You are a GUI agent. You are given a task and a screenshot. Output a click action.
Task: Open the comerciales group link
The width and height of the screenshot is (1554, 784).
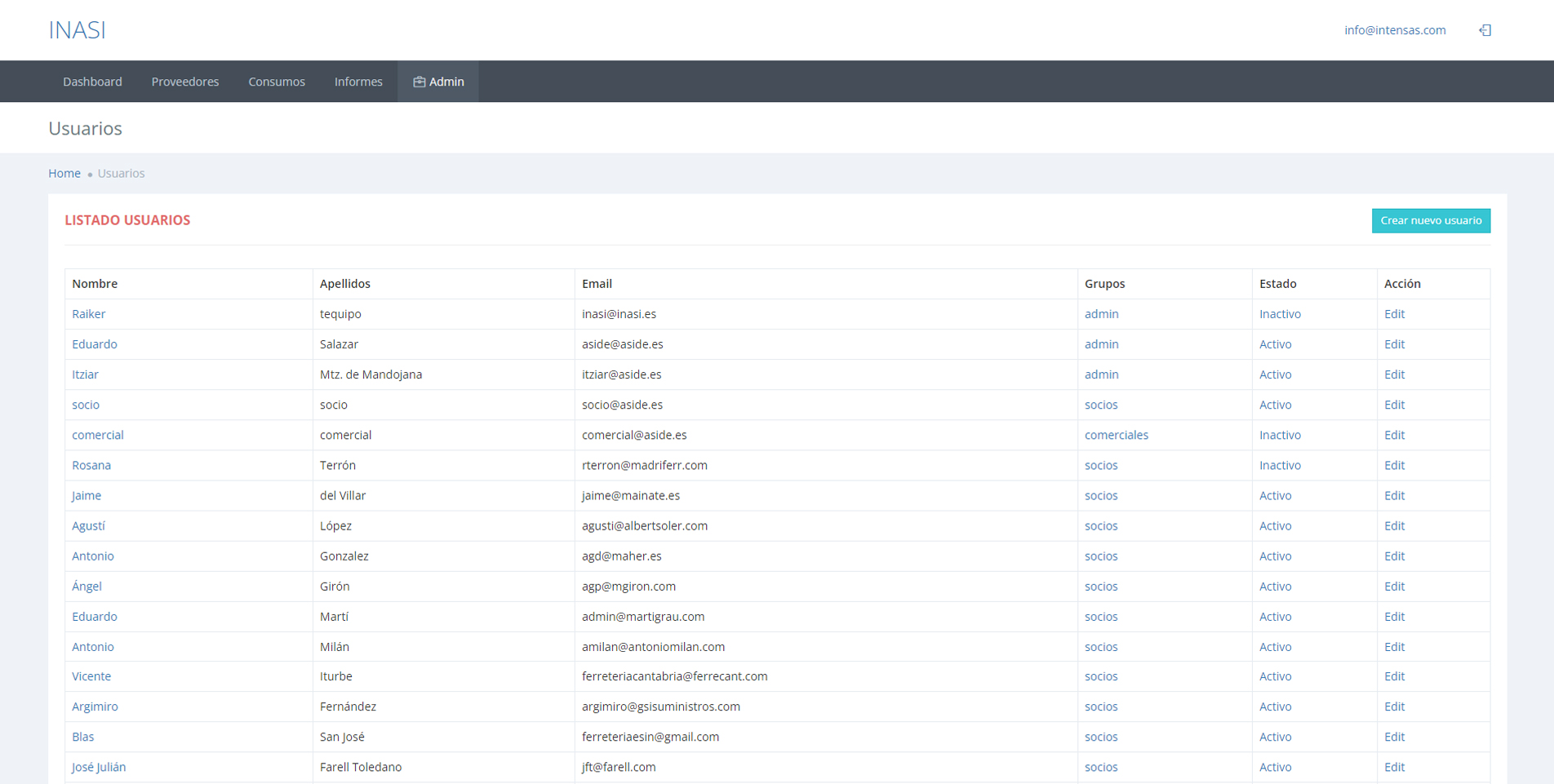(x=1116, y=435)
